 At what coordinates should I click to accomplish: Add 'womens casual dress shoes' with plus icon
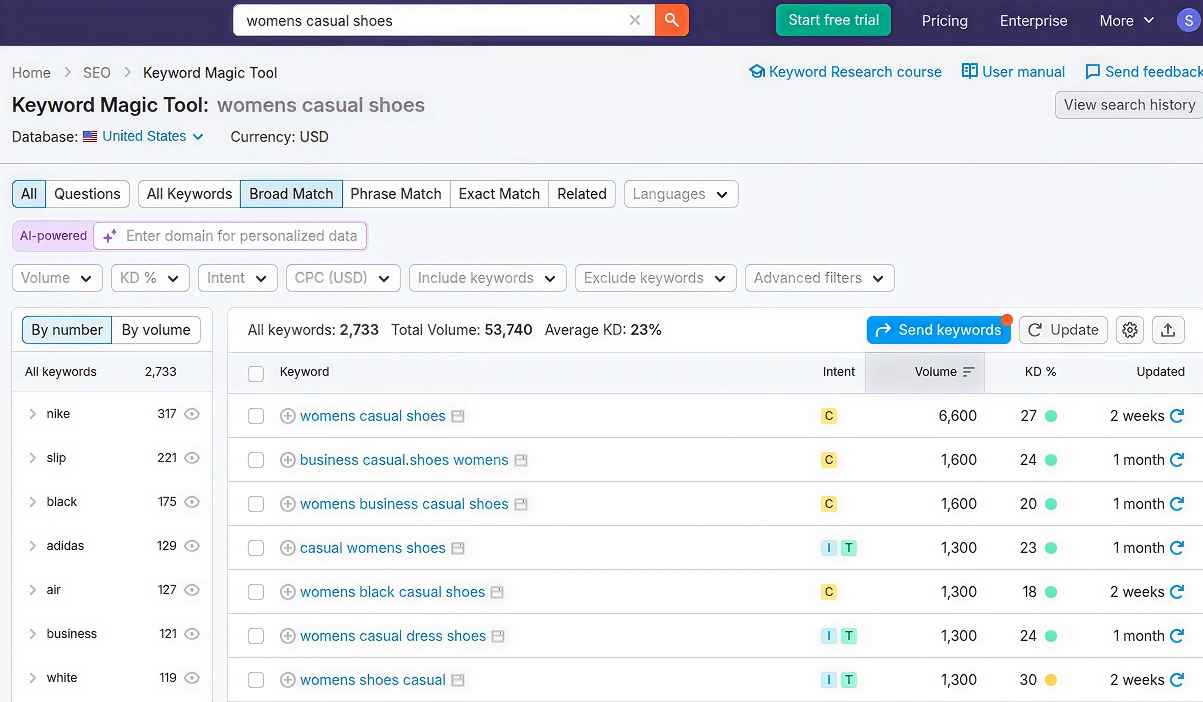coord(288,636)
